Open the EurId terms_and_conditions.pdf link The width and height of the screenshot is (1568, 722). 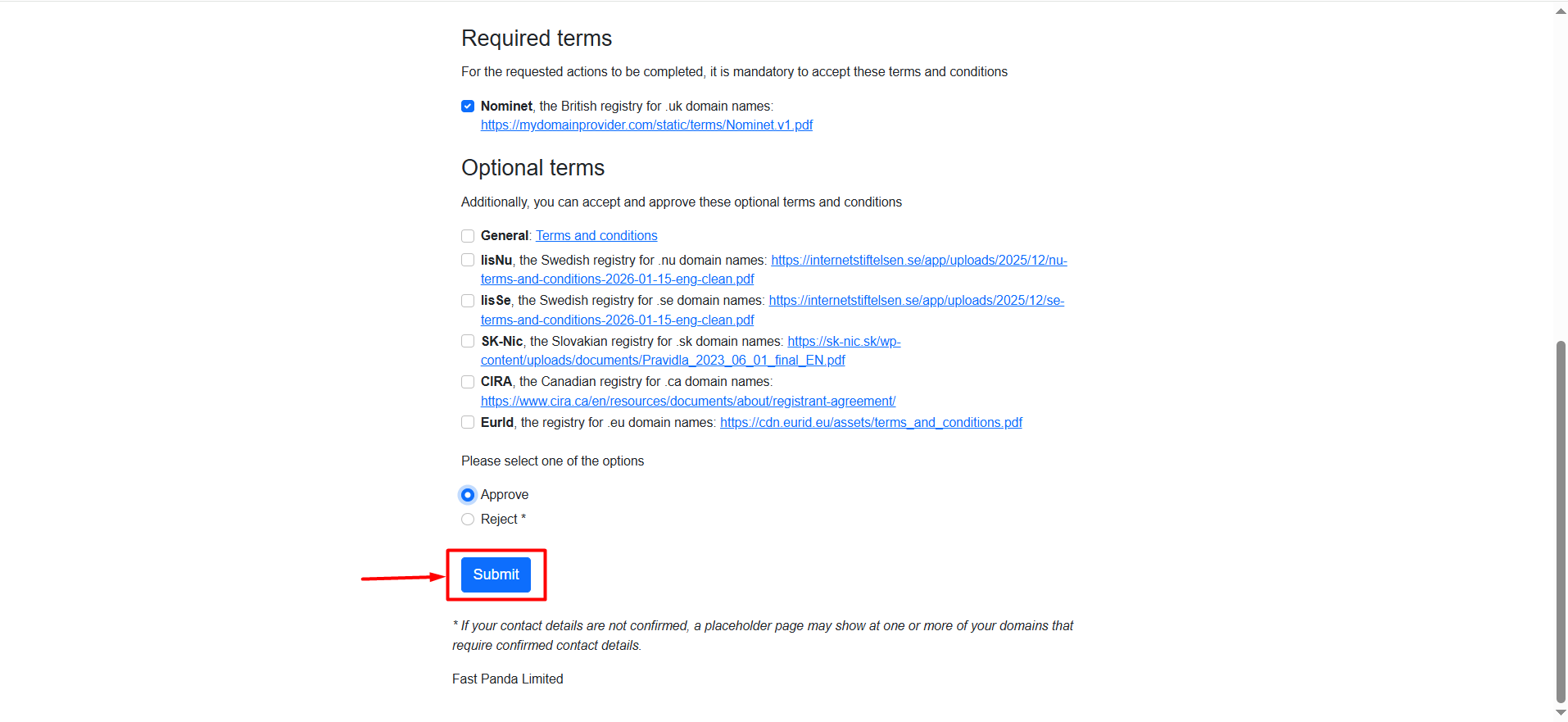tap(871, 423)
